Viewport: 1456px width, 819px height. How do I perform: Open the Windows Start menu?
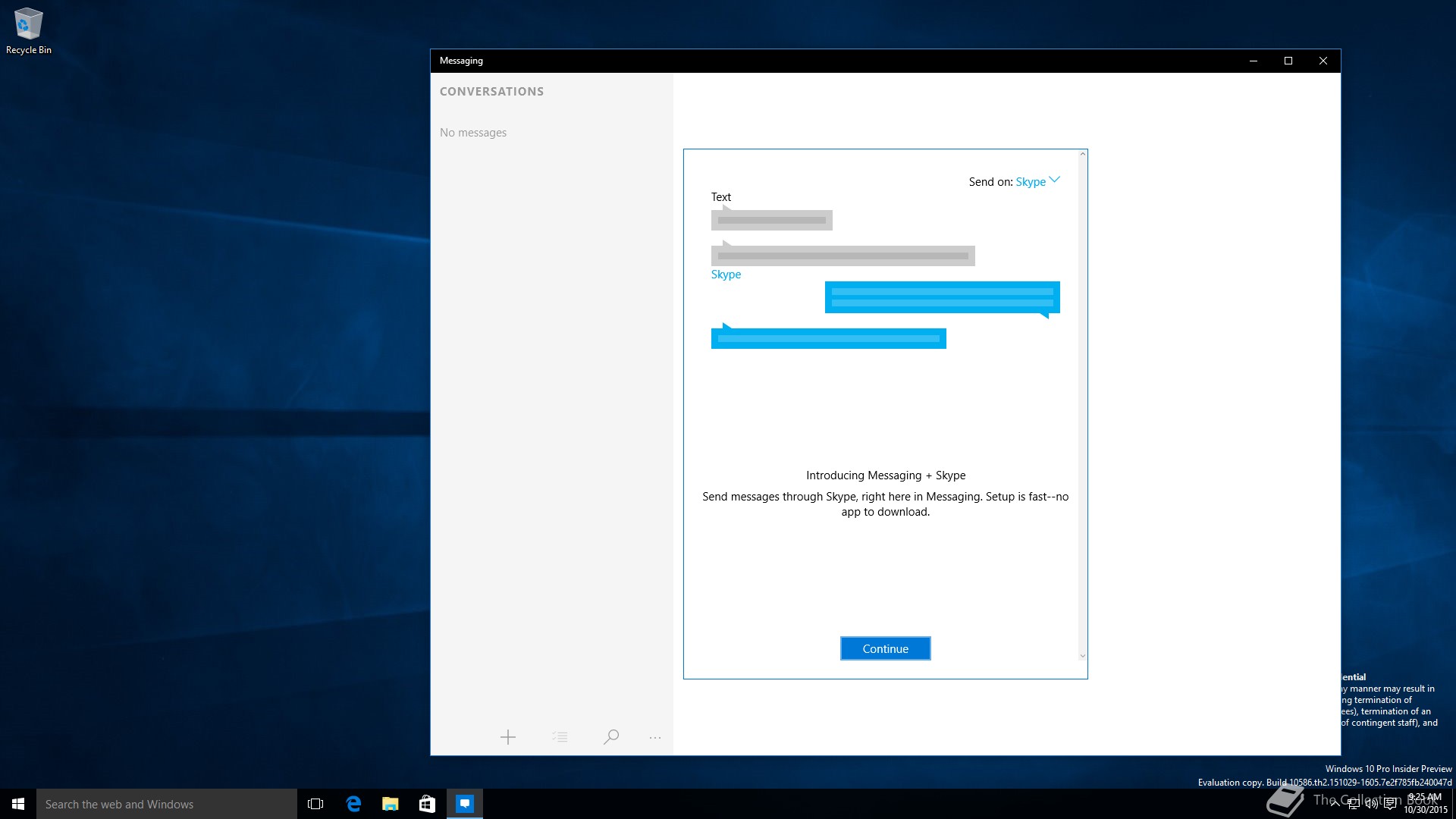click(x=18, y=804)
